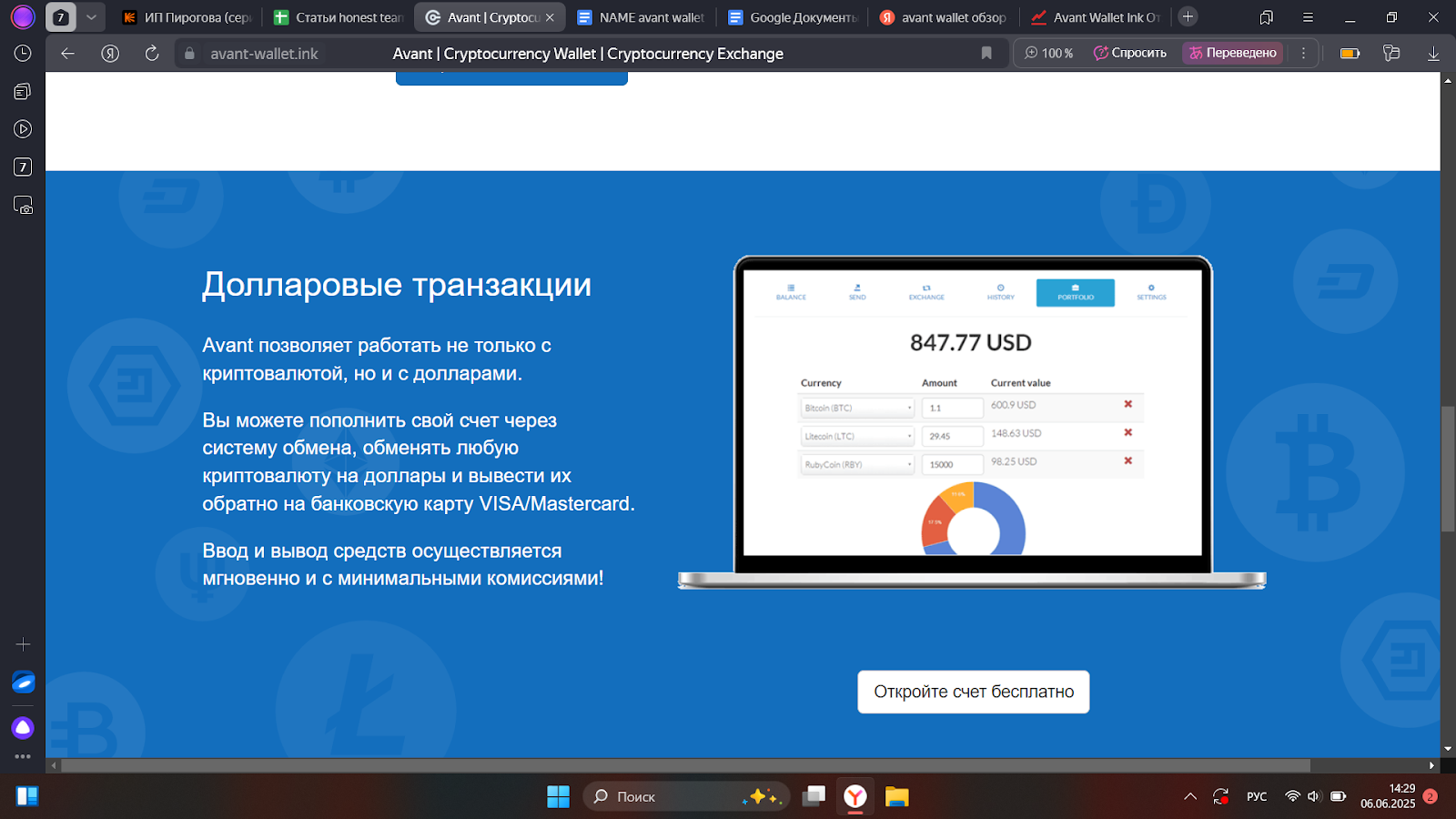
Task: Open the downloads arrow icon
Action: 1433,53
